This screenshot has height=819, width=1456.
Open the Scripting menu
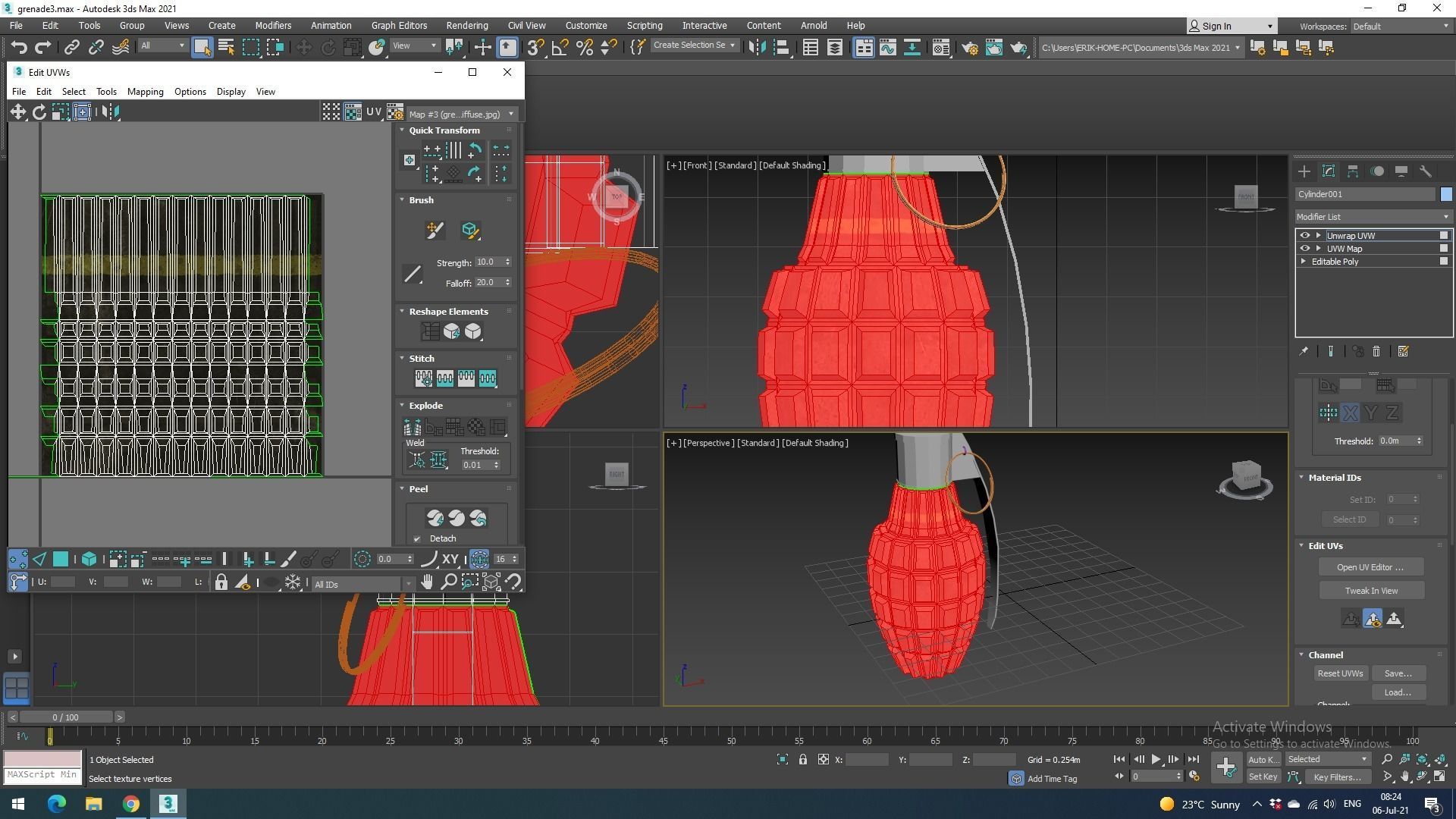coord(644,25)
